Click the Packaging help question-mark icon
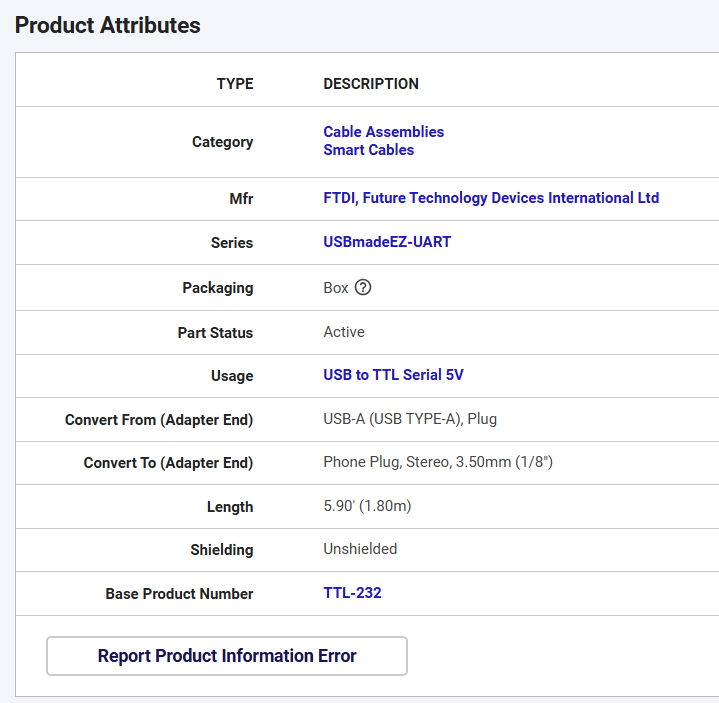 pyautogui.click(x=363, y=288)
